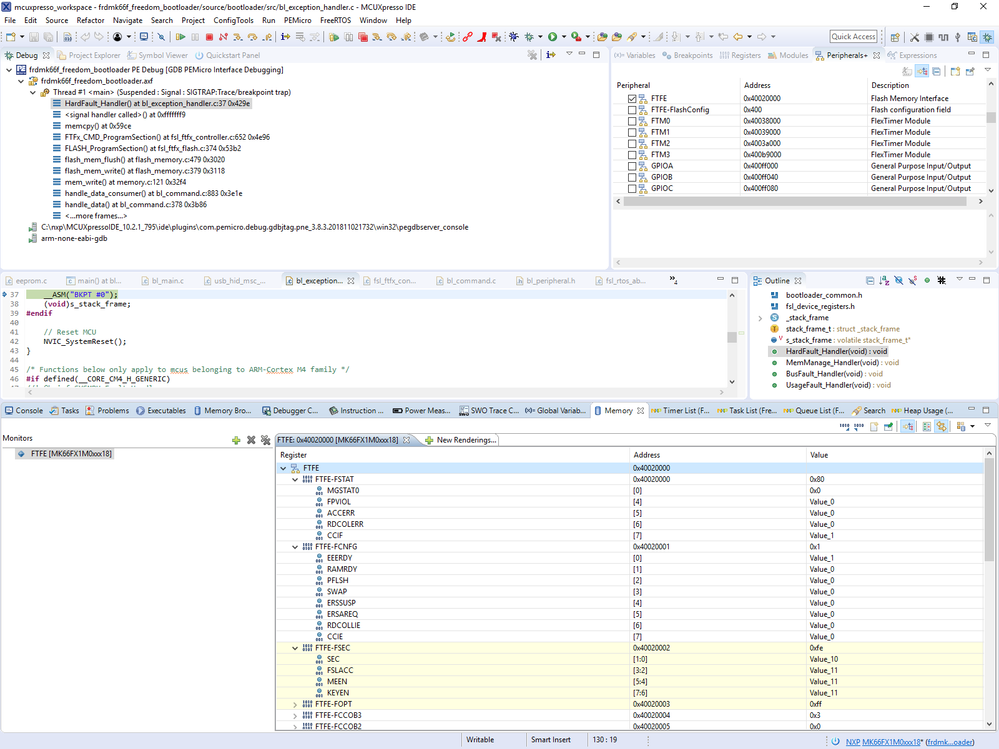Open the fsl_ftfx_con... editor tab

[389, 281]
